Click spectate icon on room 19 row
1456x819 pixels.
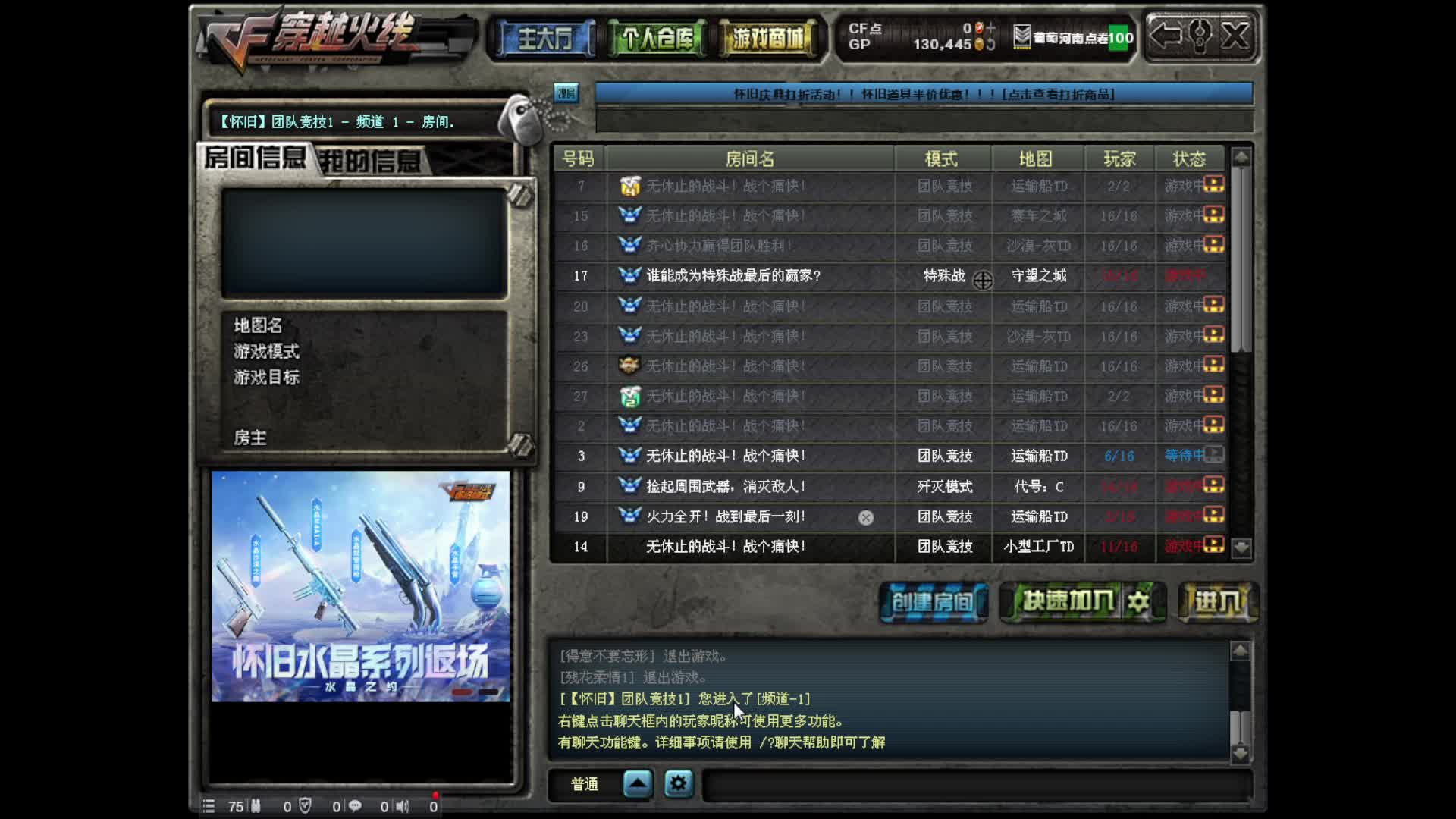pyautogui.click(x=865, y=517)
